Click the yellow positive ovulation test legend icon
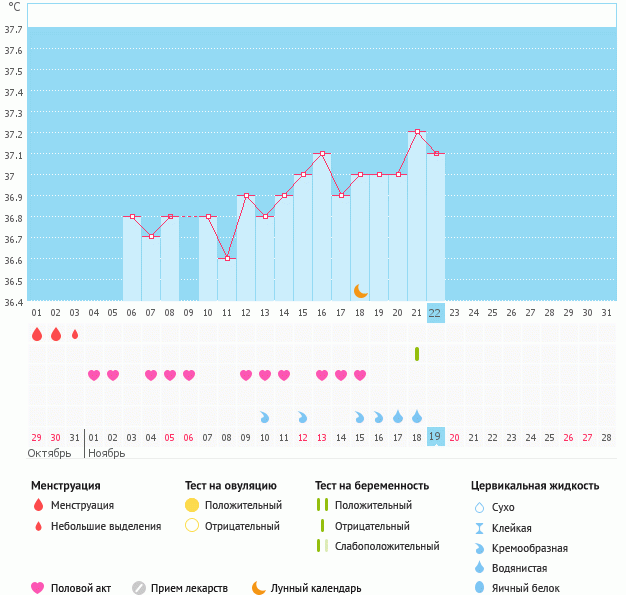This screenshot has width=626, height=595. [192, 505]
